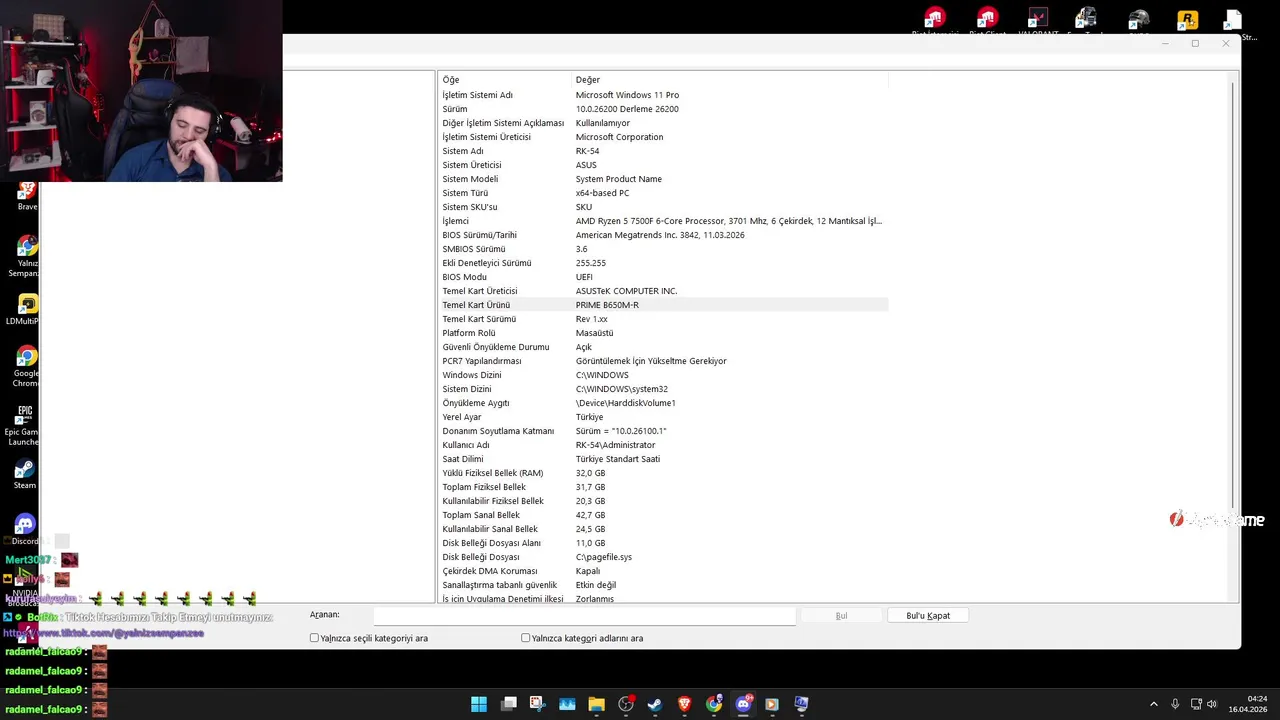Viewport: 1280px width, 720px height.
Task: Open the Google Chrome desktop shortcut
Action: [x=26, y=366]
